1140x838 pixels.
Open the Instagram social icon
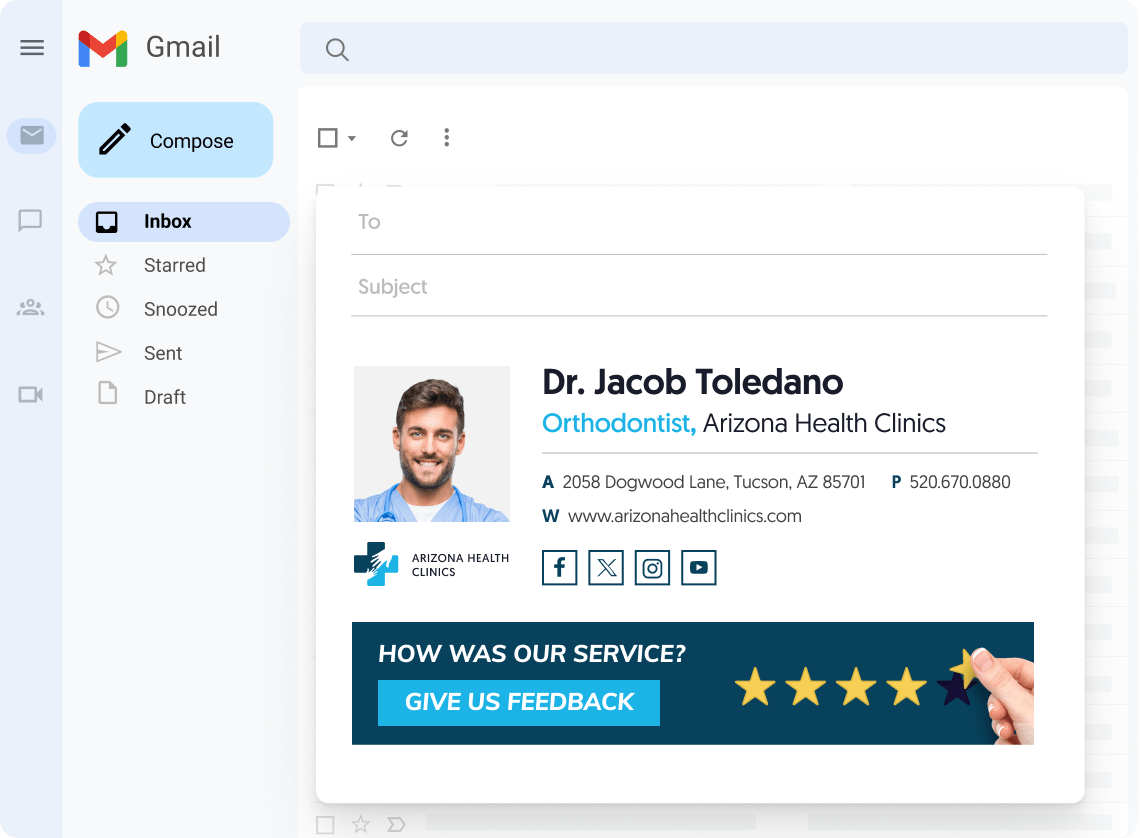[x=652, y=568]
